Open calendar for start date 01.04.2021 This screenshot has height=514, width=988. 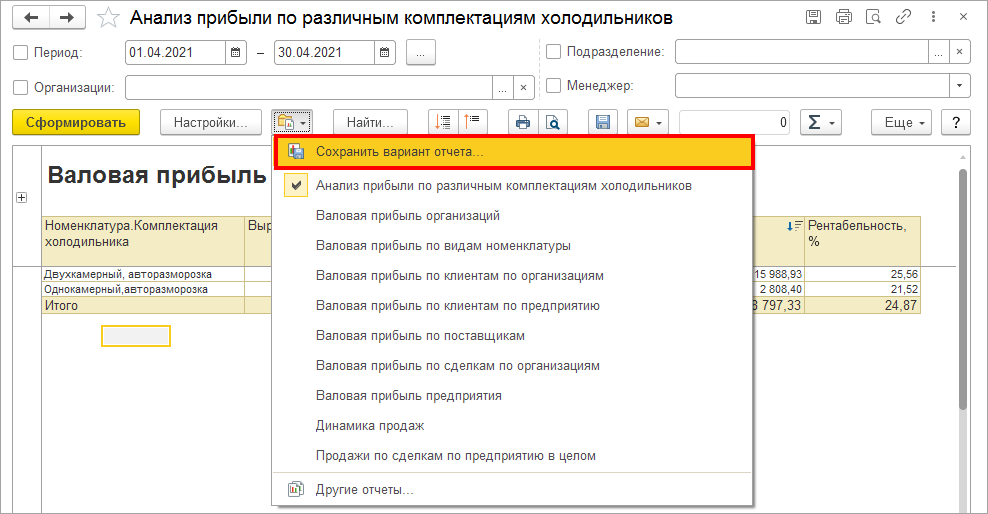point(236,53)
